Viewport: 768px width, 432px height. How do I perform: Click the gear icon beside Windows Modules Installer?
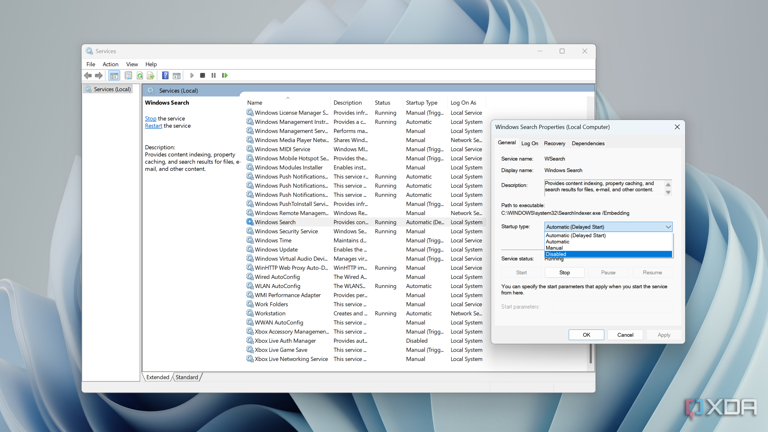[x=250, y=167]
